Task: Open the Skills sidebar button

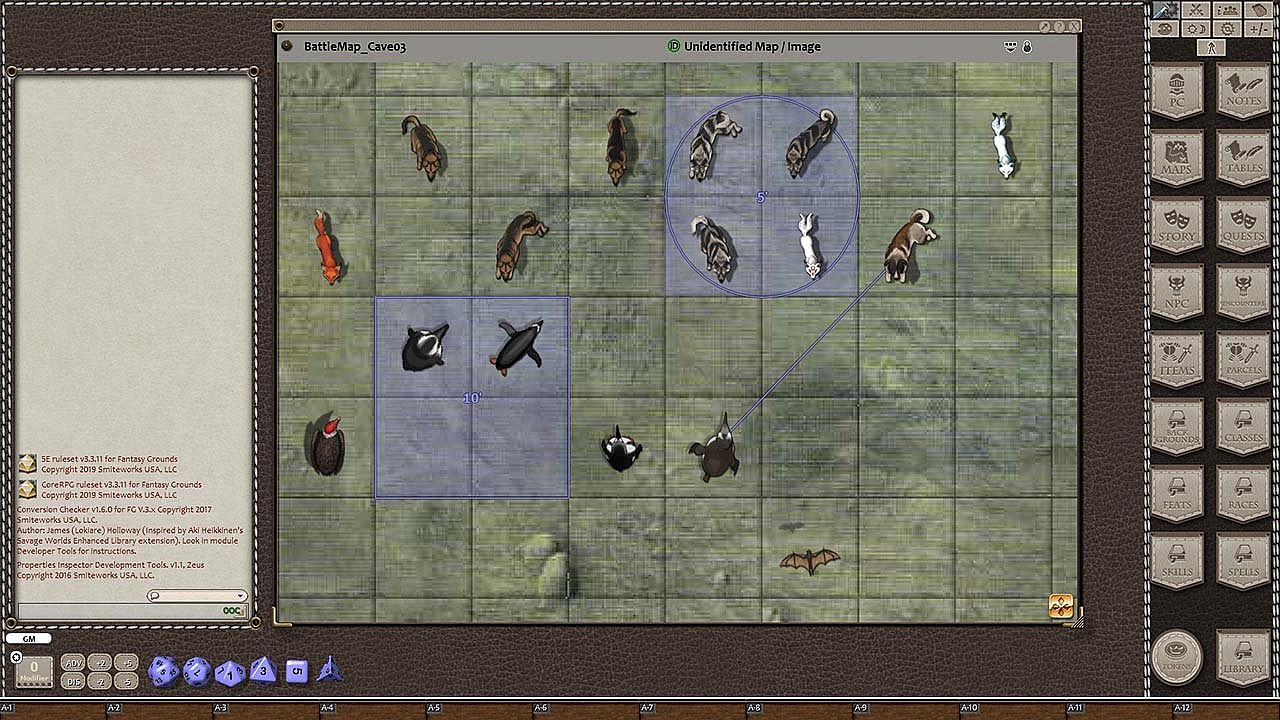Action: 1177,560
